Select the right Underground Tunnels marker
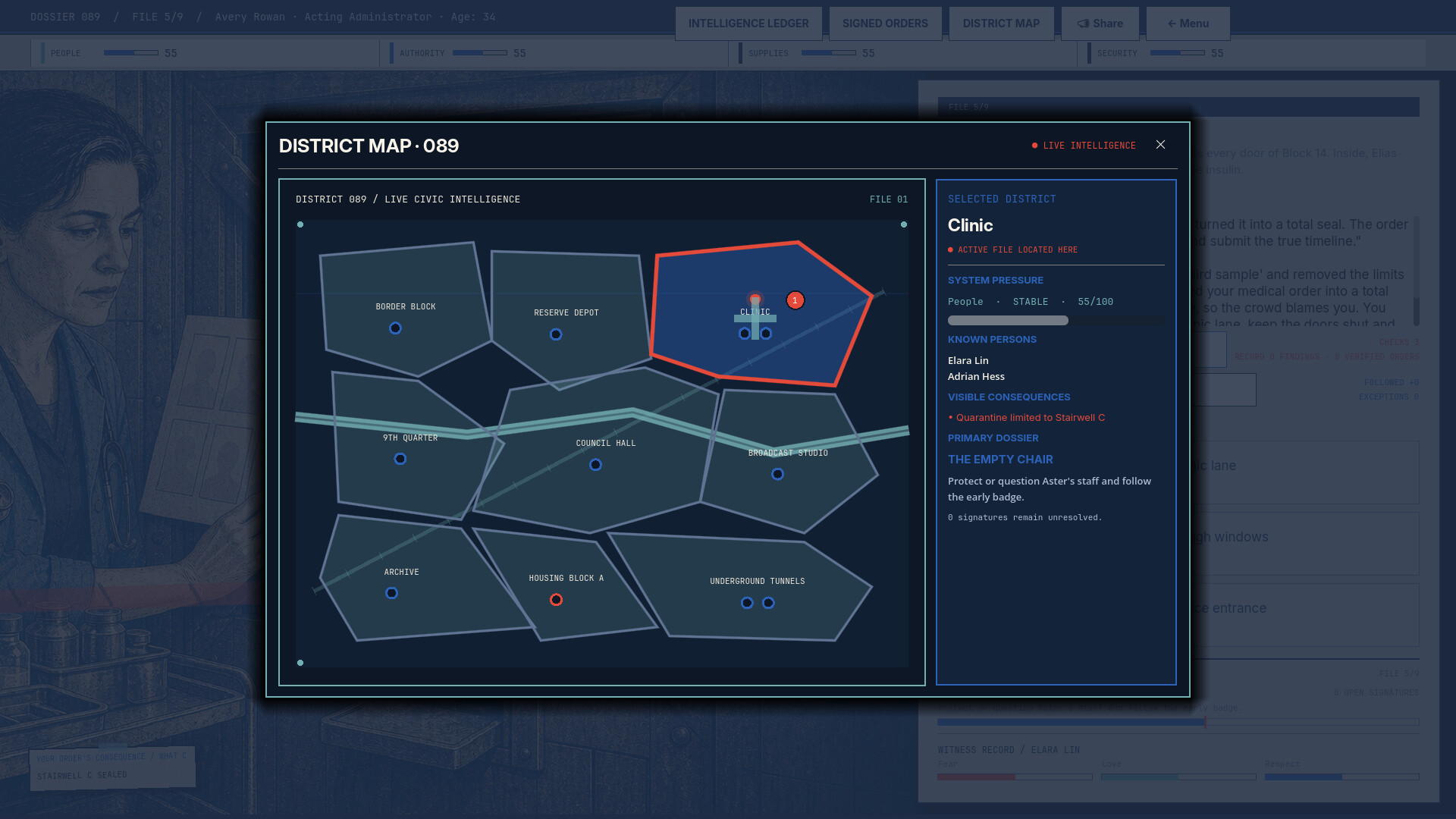The image size is (1456, 819). click(768, 603)
